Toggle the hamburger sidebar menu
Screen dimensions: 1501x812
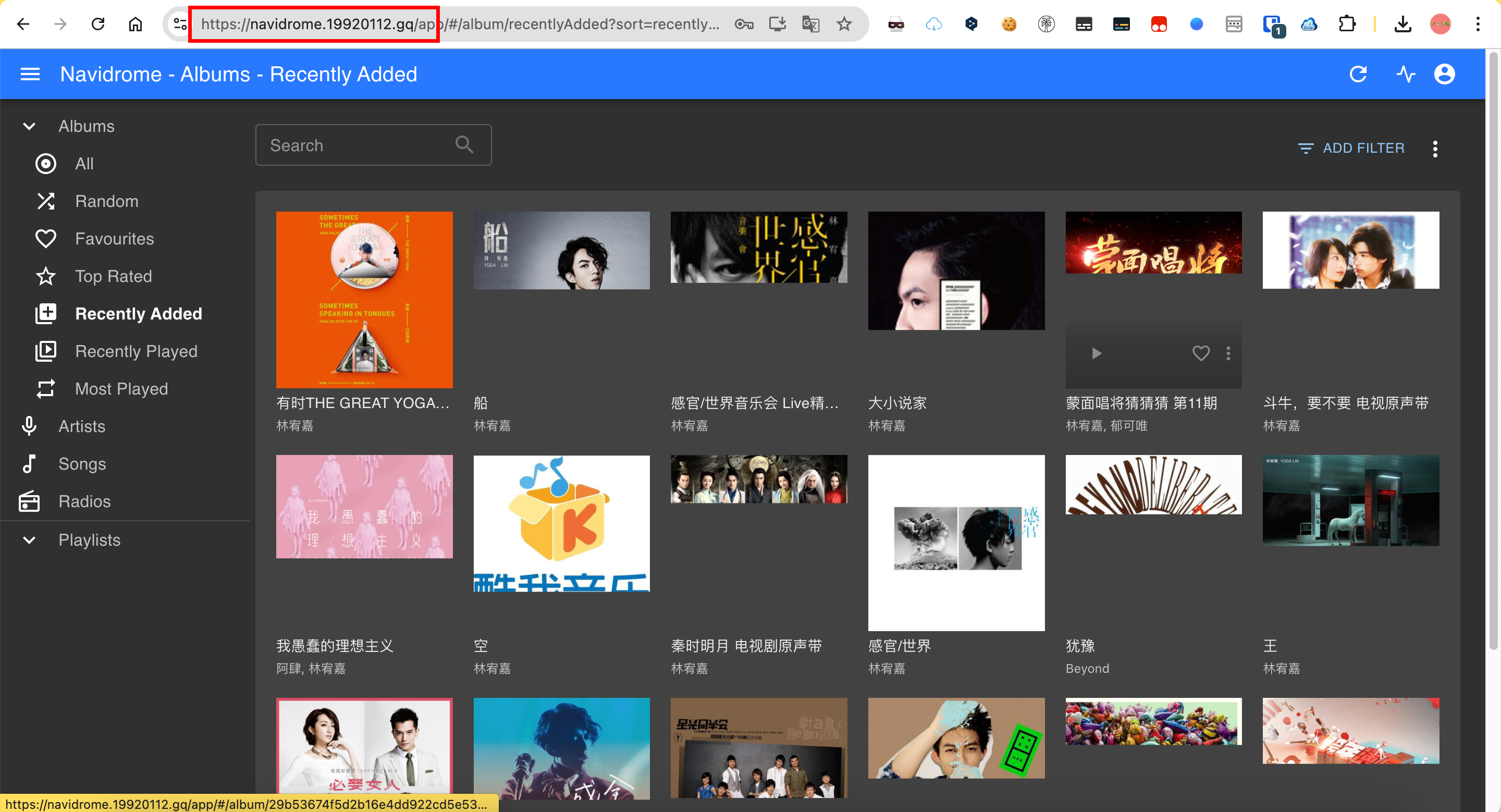tap(30, 74)
